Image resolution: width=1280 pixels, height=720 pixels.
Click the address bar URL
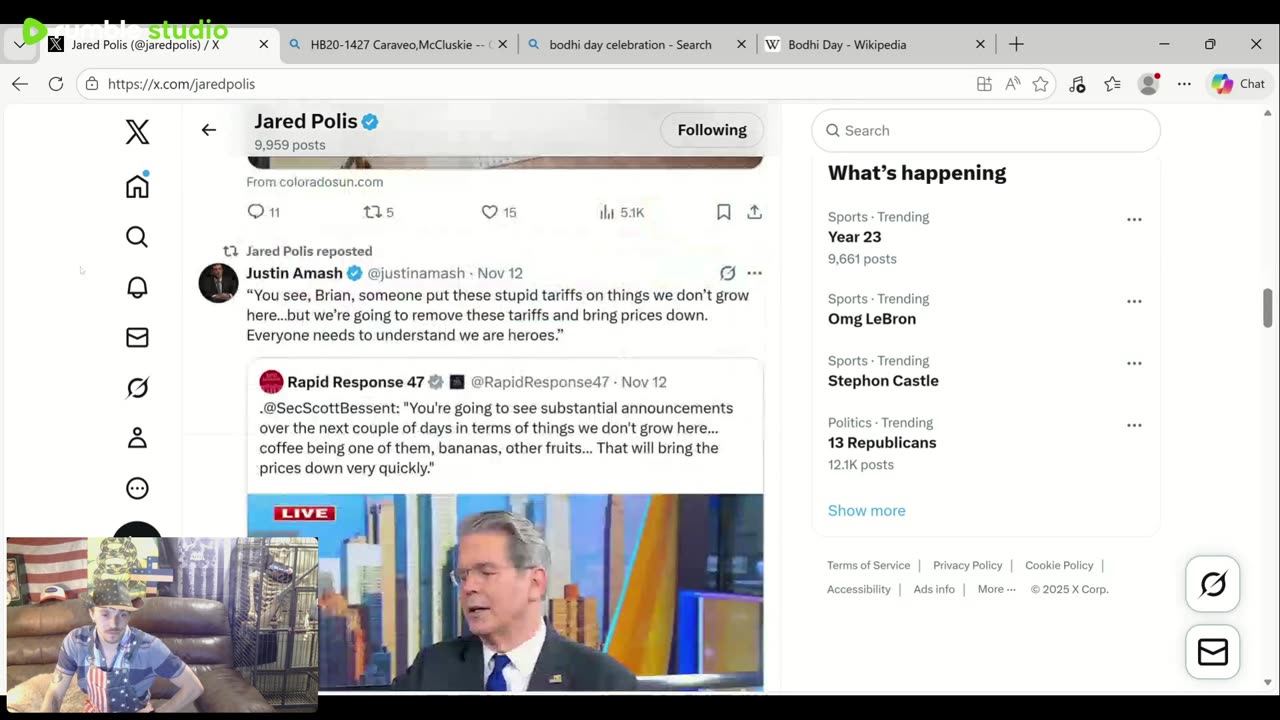(181, 84)
